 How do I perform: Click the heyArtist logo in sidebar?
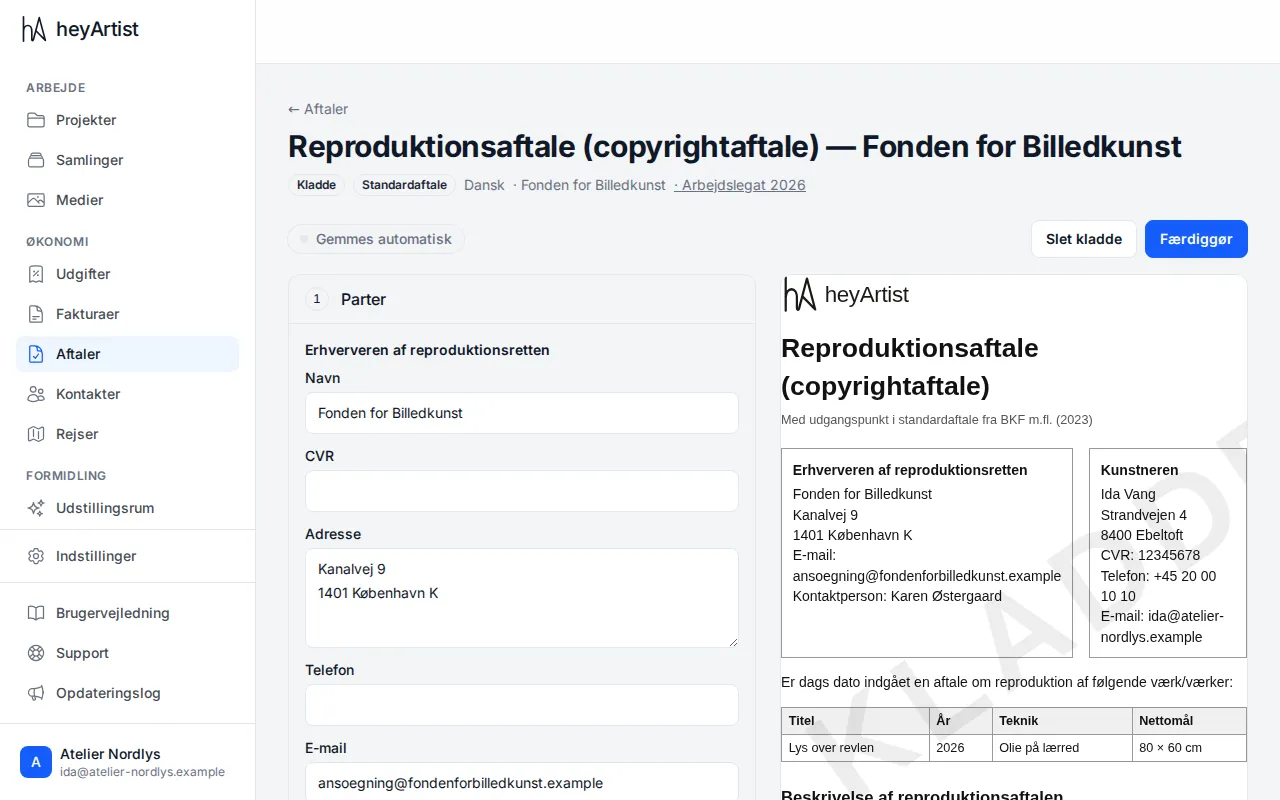coord(80,30)
